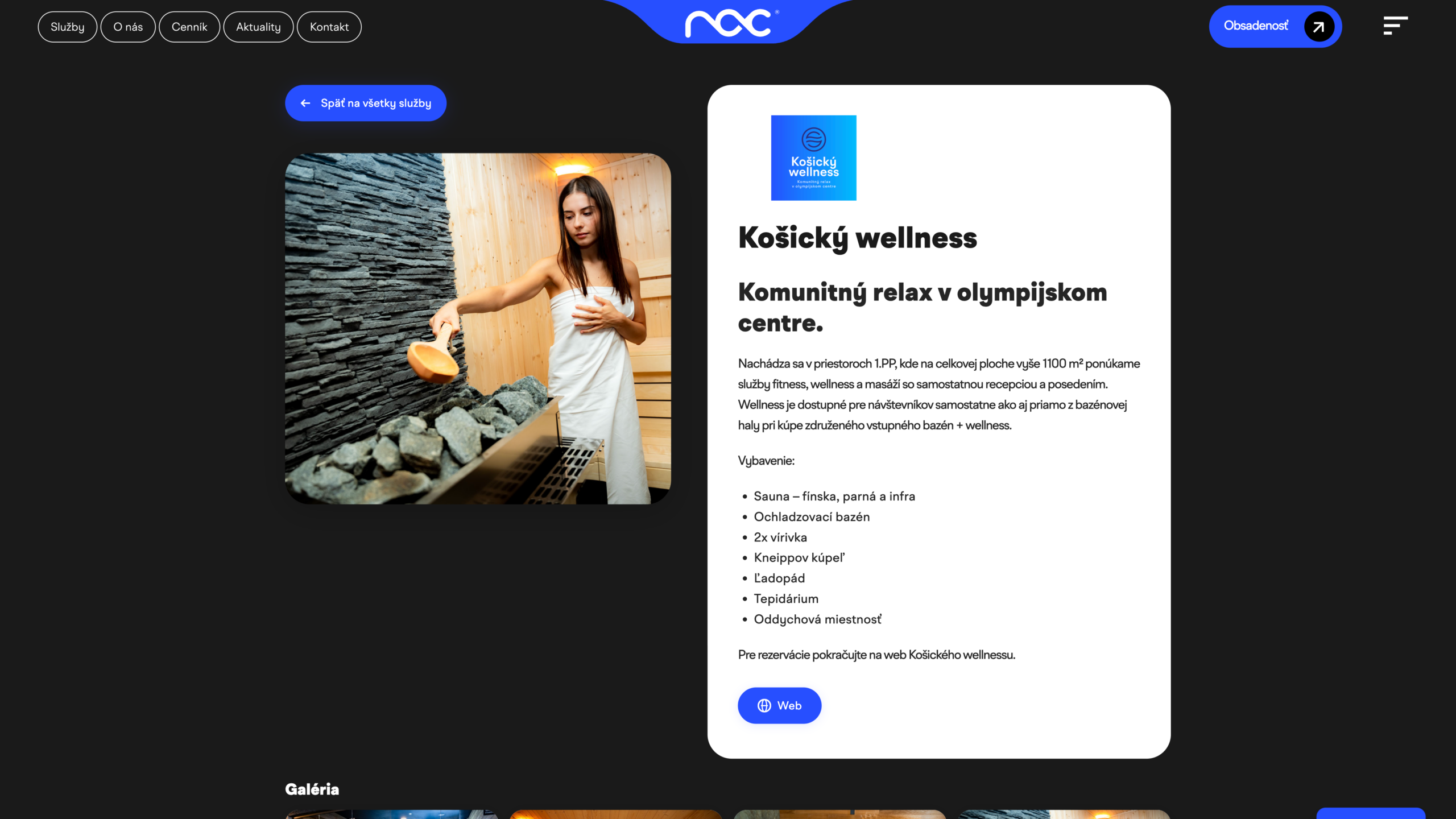Click the NOC logo in header
This screenshot has height=819, width=1456.
pyautogui.click(x=731, y=24)
